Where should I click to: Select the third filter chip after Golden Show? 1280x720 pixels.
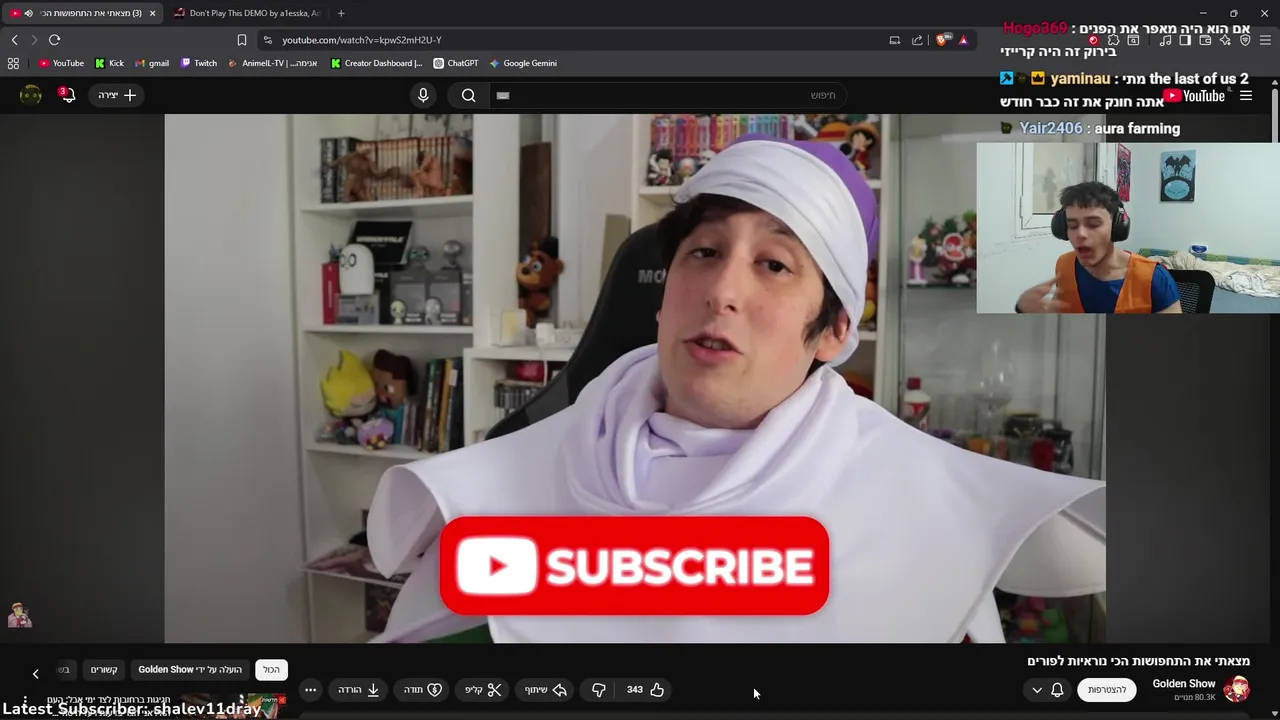tap(104, 670)
